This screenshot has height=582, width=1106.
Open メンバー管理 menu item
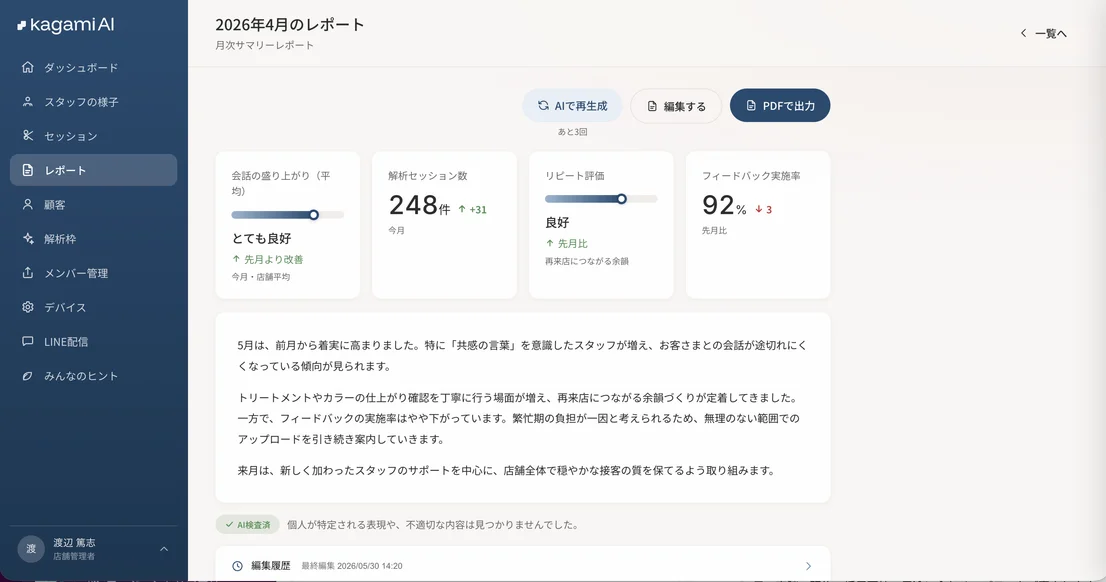93,273
